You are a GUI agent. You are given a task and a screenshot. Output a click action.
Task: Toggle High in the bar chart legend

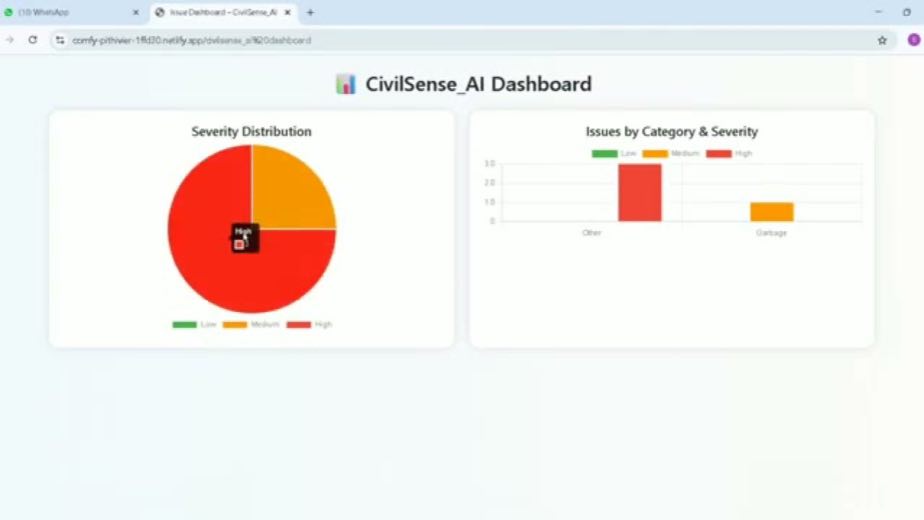(729, 153)
